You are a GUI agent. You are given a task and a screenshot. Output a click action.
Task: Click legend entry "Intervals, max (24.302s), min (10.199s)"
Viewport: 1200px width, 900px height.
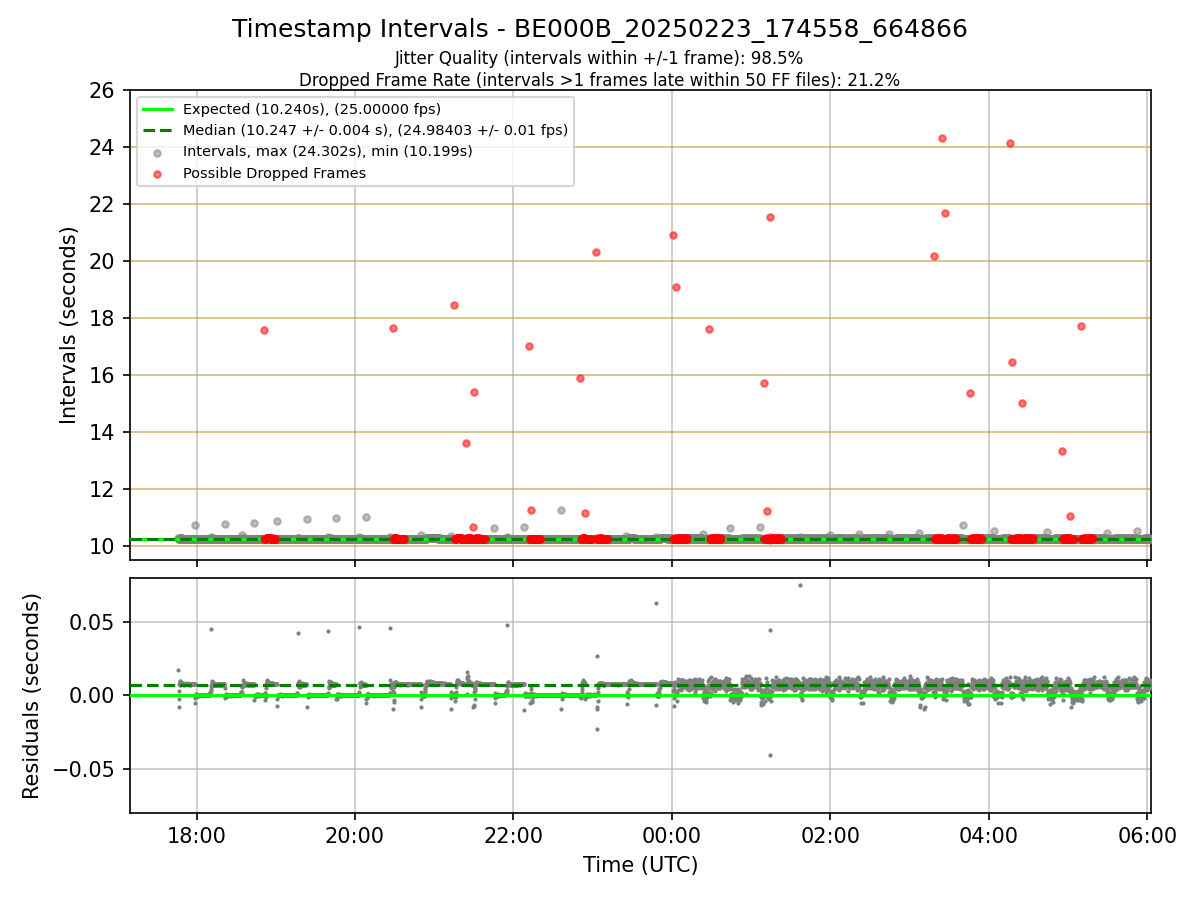(x=327, y=151)
